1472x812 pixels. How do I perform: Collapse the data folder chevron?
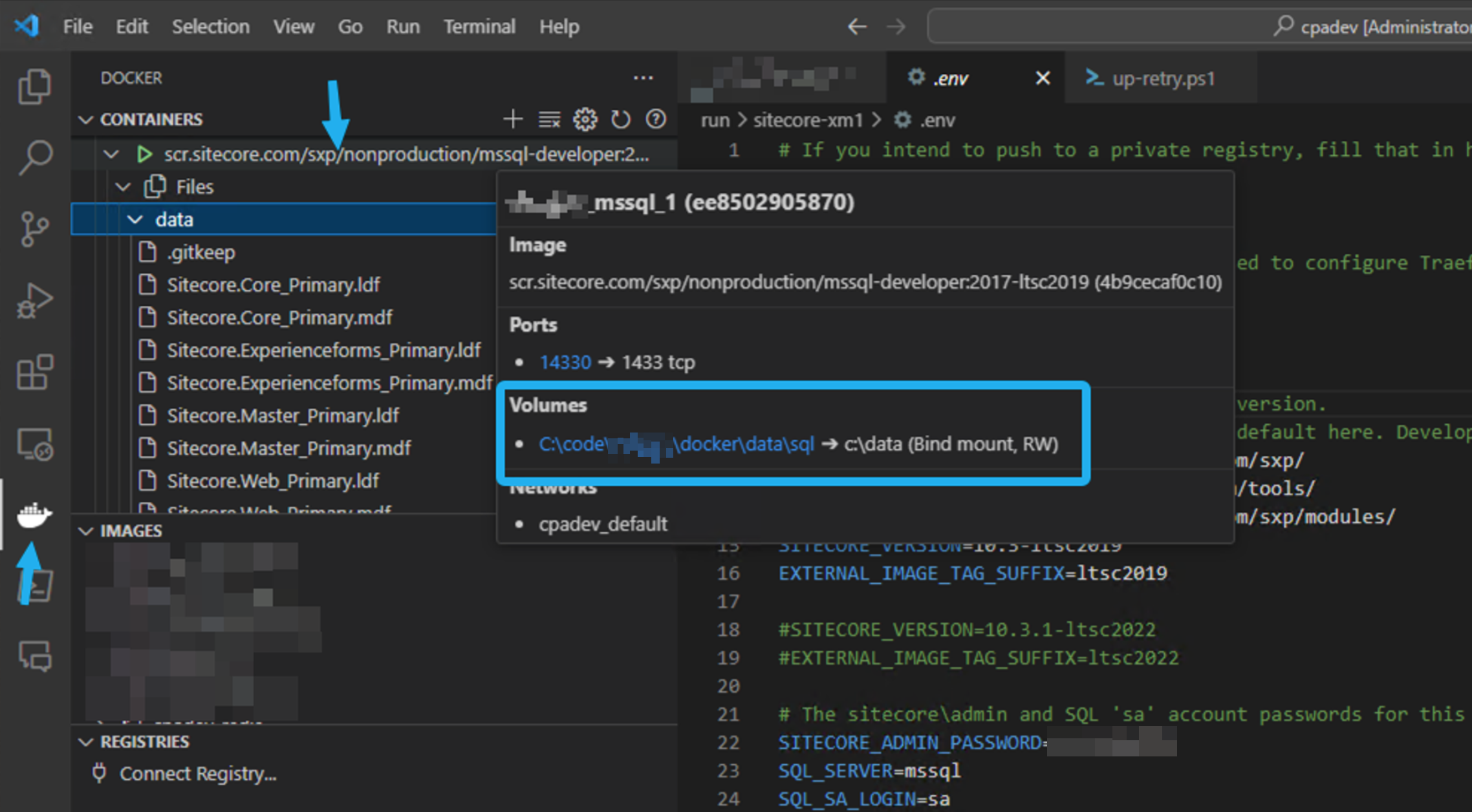(x=135, y=219)
